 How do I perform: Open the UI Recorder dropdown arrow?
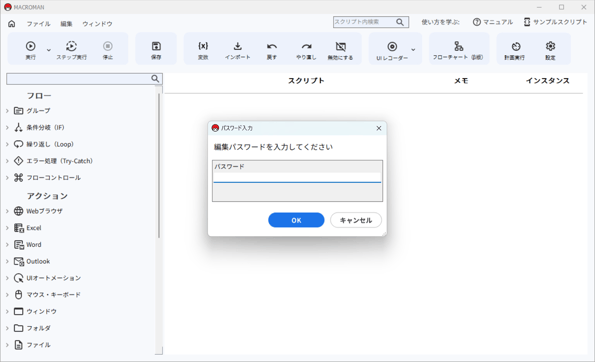[413, 50]
